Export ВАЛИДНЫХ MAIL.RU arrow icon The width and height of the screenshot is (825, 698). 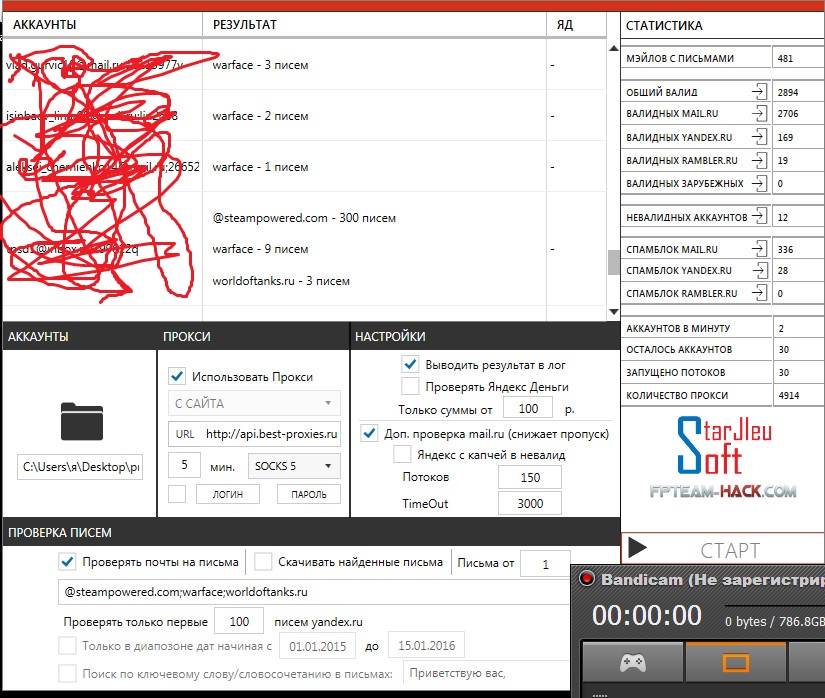pyautogui.click(x=759, y=113)
